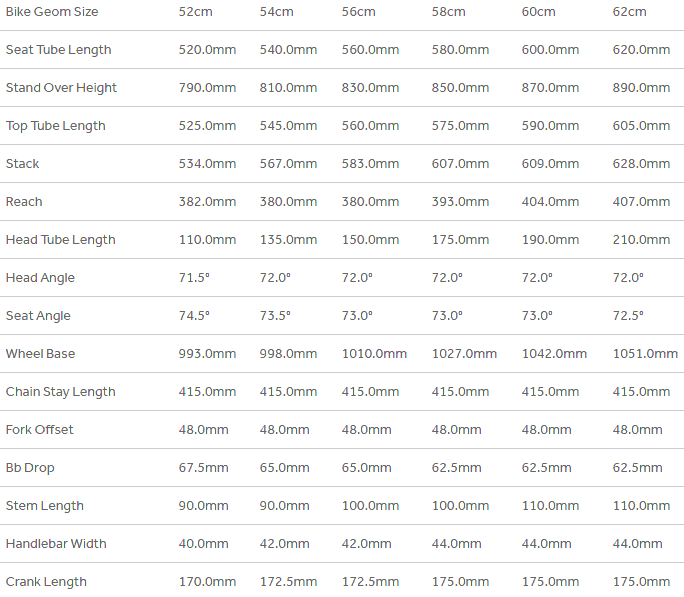Click the 71.5° head angle value

[194, 278]
